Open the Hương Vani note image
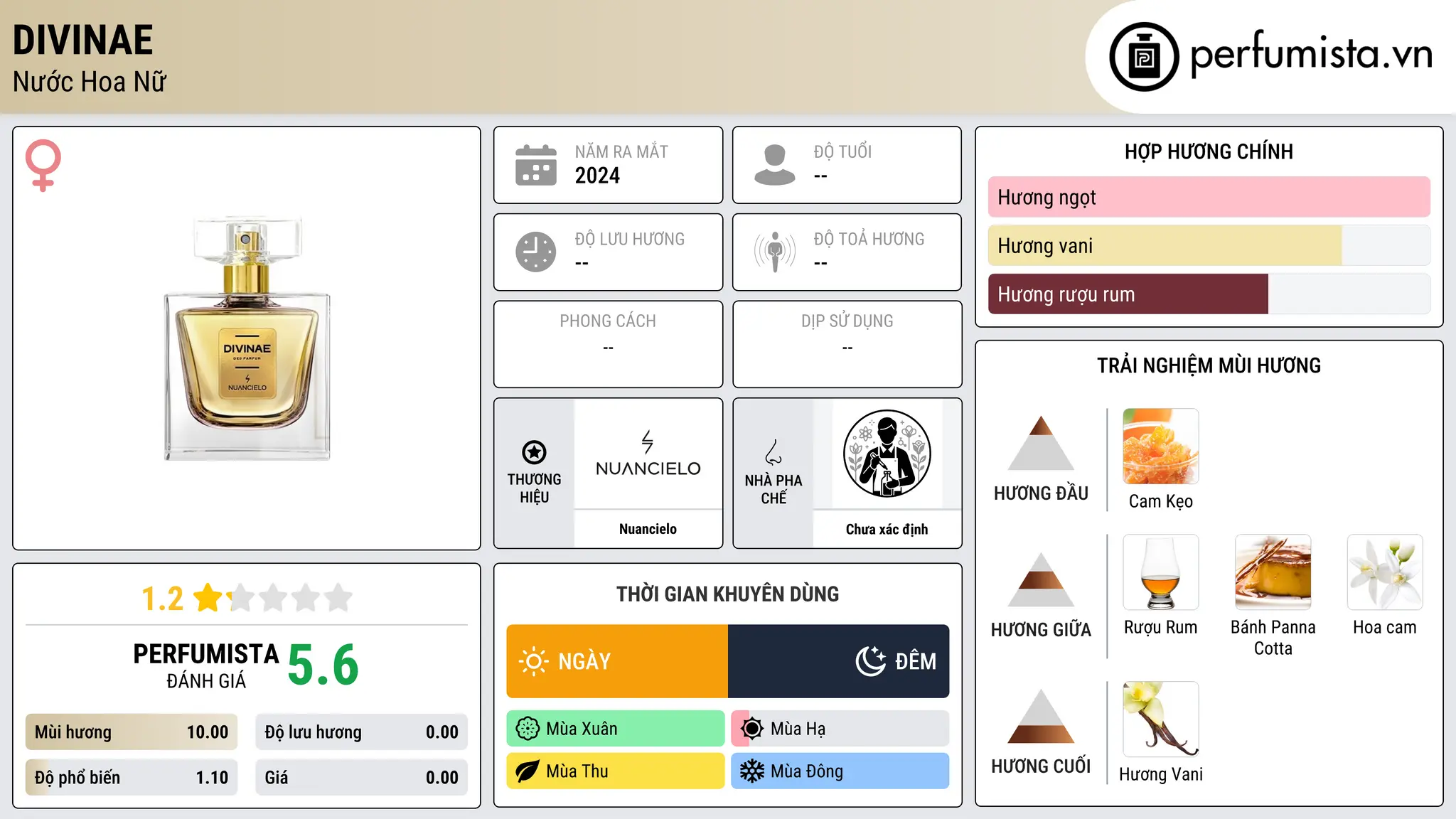This screenshot has width=1456, height=819. (x=1161, y=719)
